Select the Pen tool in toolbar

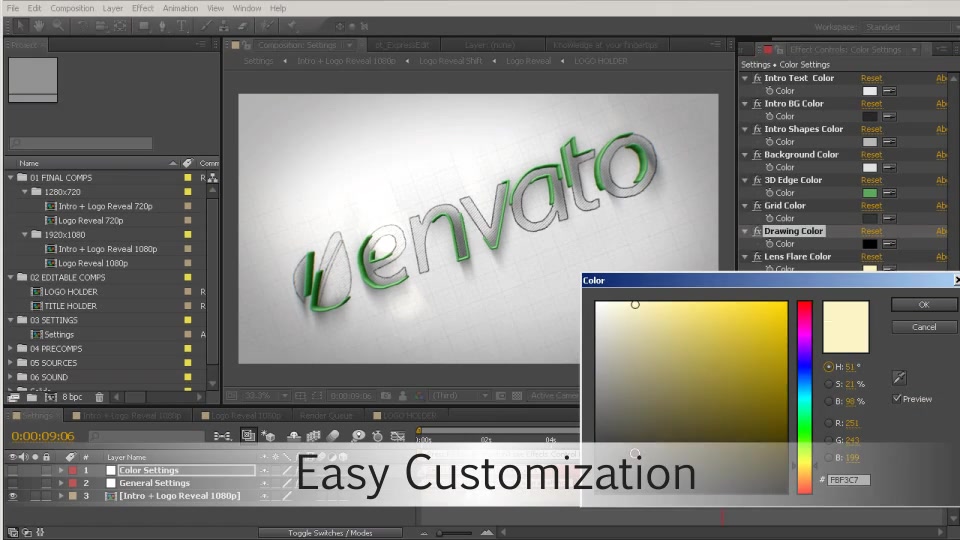(x=162, y=26)
